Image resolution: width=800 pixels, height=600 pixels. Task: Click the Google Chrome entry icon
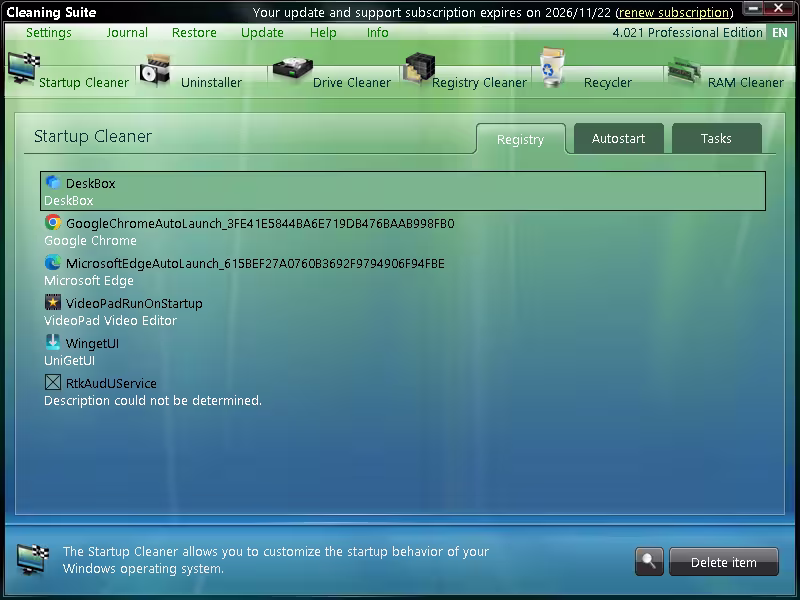[x=53, y=222]
